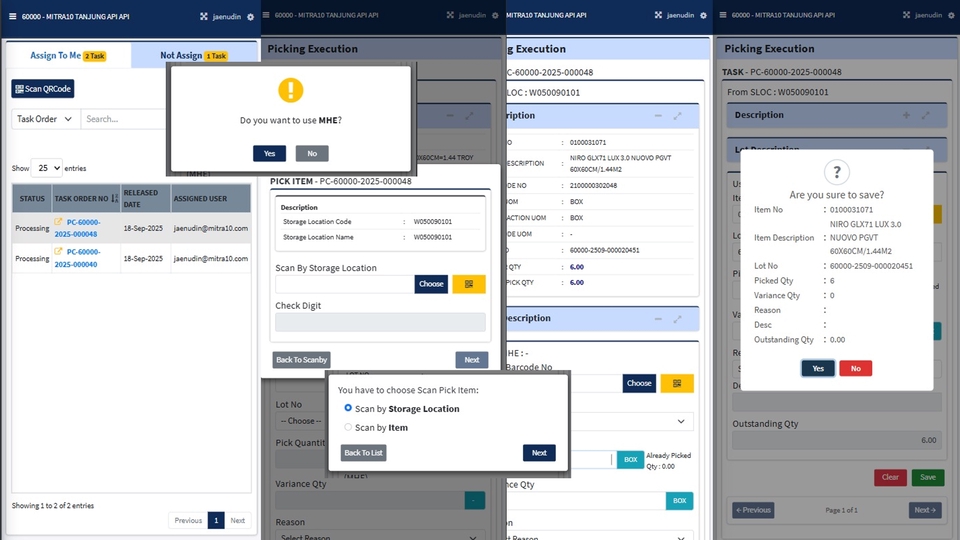The height and width of the screenshot is (540, 960).
Task: Click Previous in task list pagination
Action: click(188, 520)
